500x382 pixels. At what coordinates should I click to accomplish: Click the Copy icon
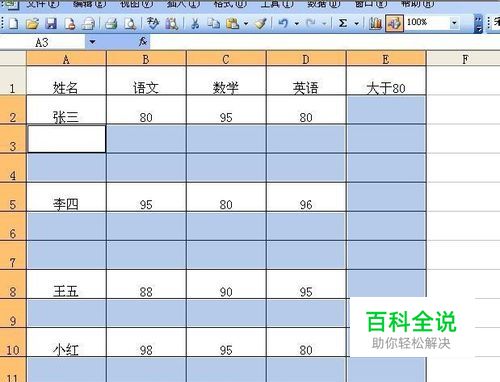[213, 23]
